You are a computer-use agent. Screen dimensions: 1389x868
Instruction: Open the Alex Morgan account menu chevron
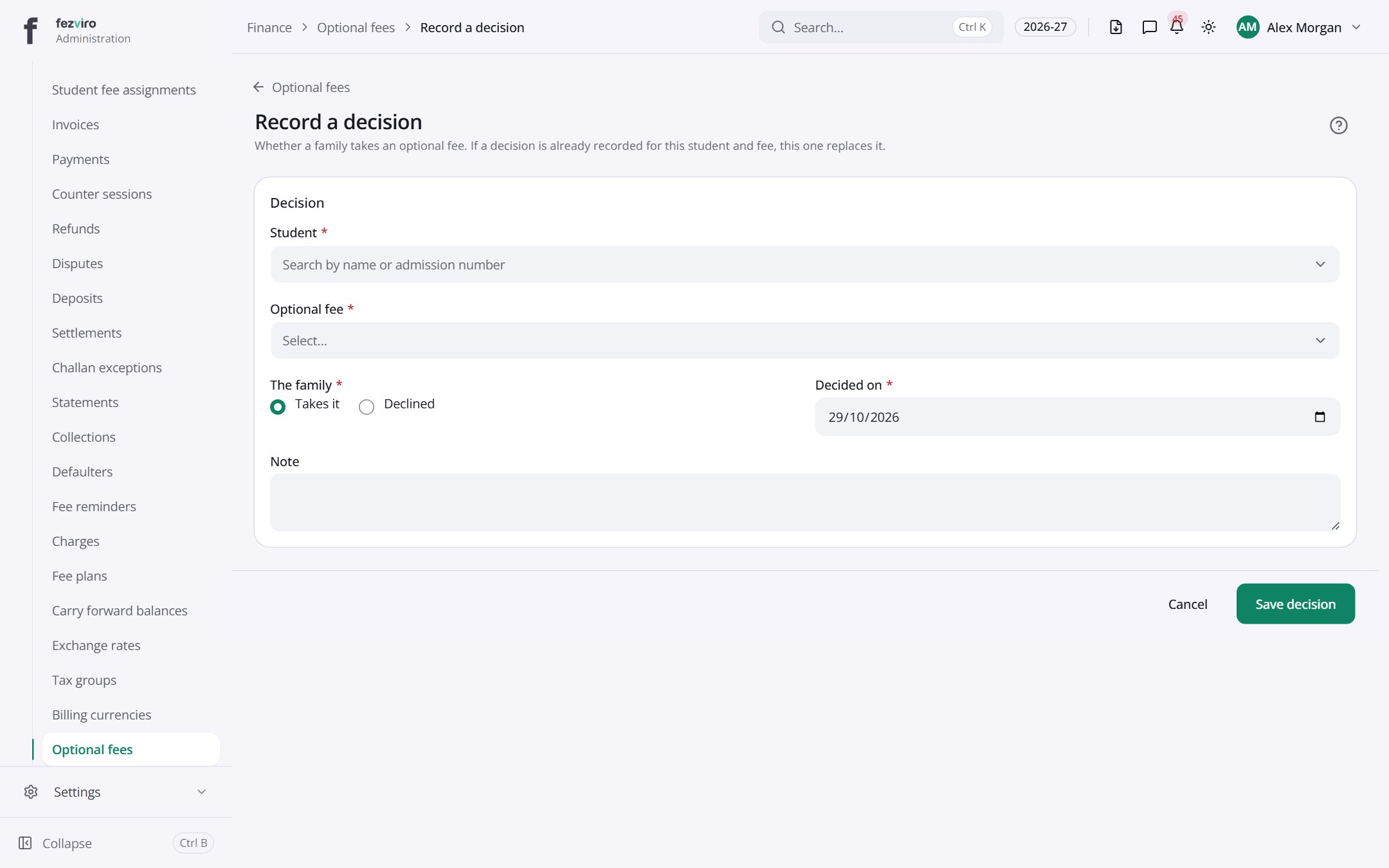1356,27
